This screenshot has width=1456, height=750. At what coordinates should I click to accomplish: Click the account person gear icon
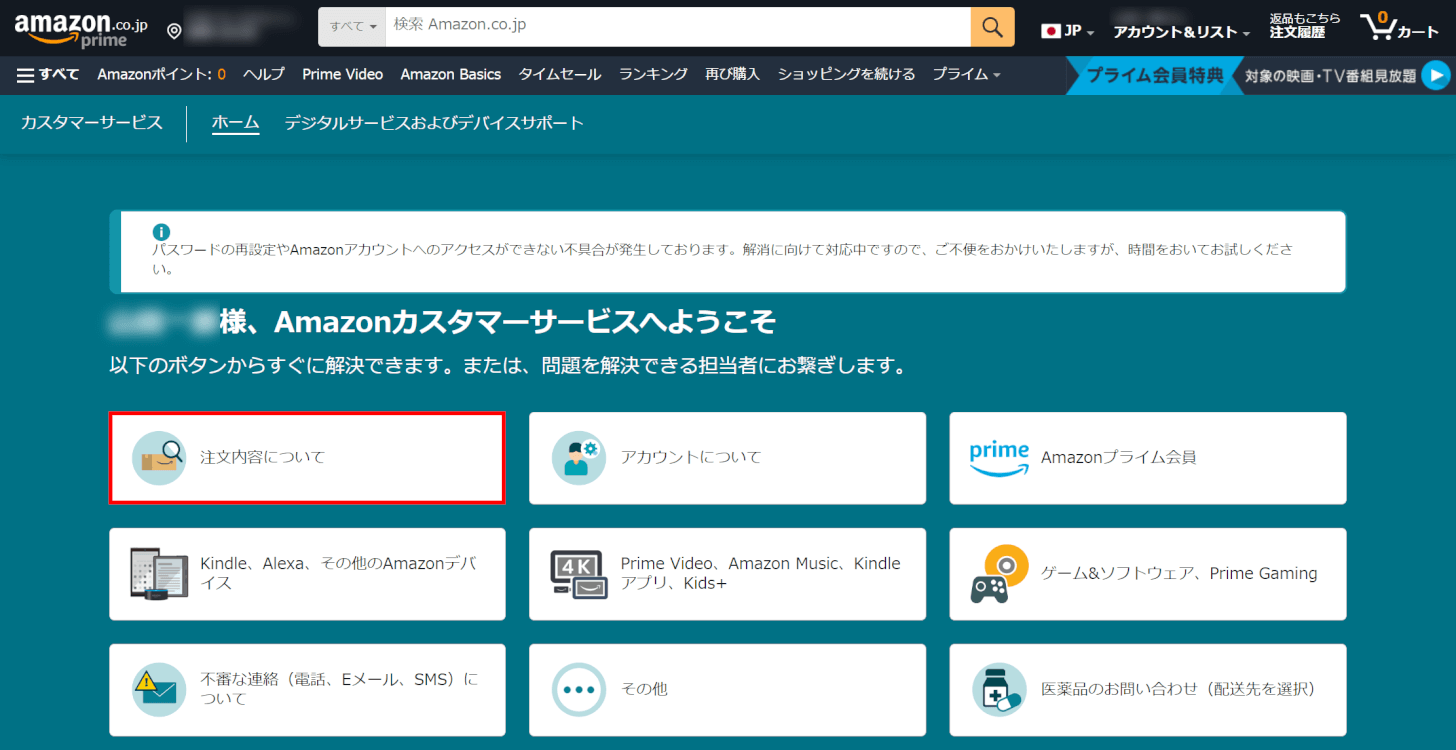579,458
